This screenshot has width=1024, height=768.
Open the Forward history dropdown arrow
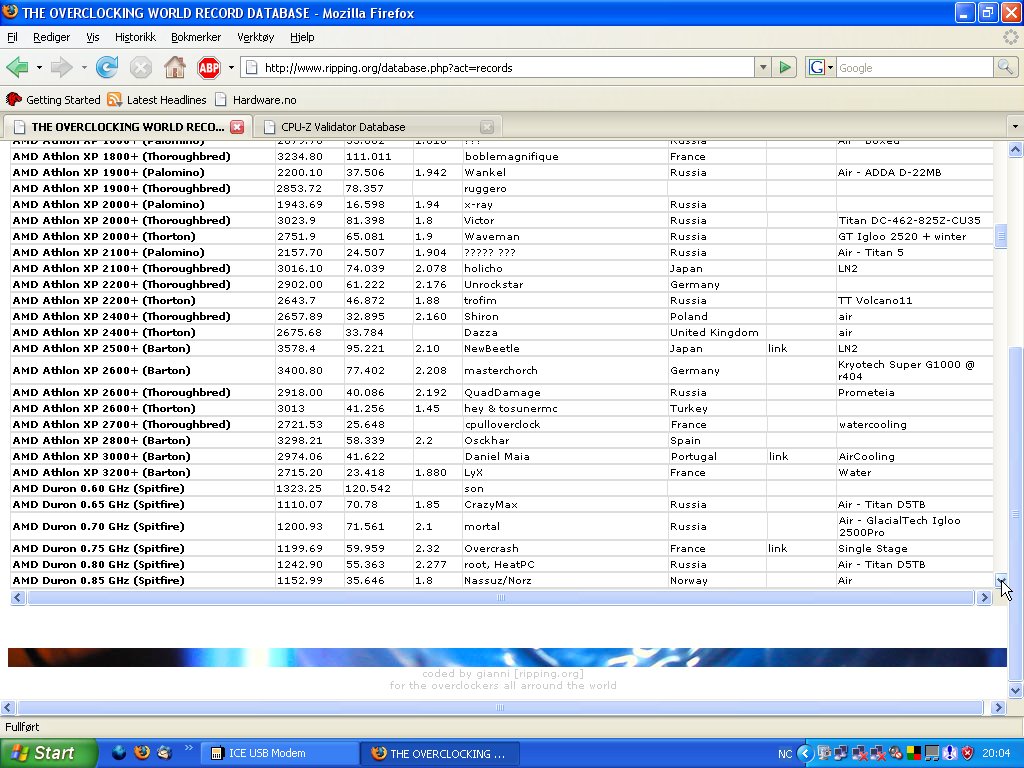click(x=84, y=67)
